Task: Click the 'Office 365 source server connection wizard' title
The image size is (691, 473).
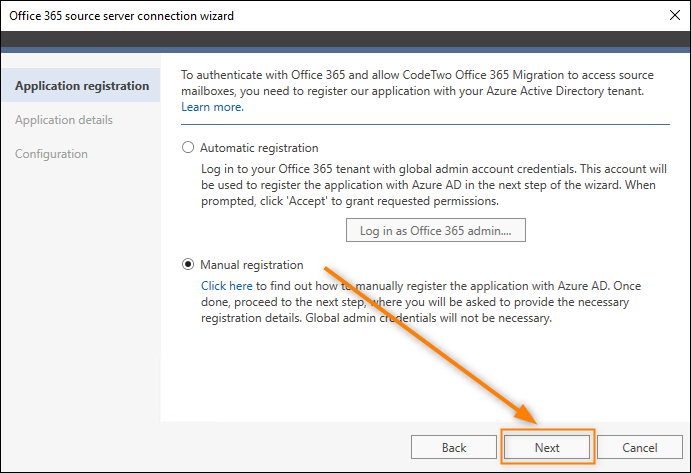Action: (122, 16)
